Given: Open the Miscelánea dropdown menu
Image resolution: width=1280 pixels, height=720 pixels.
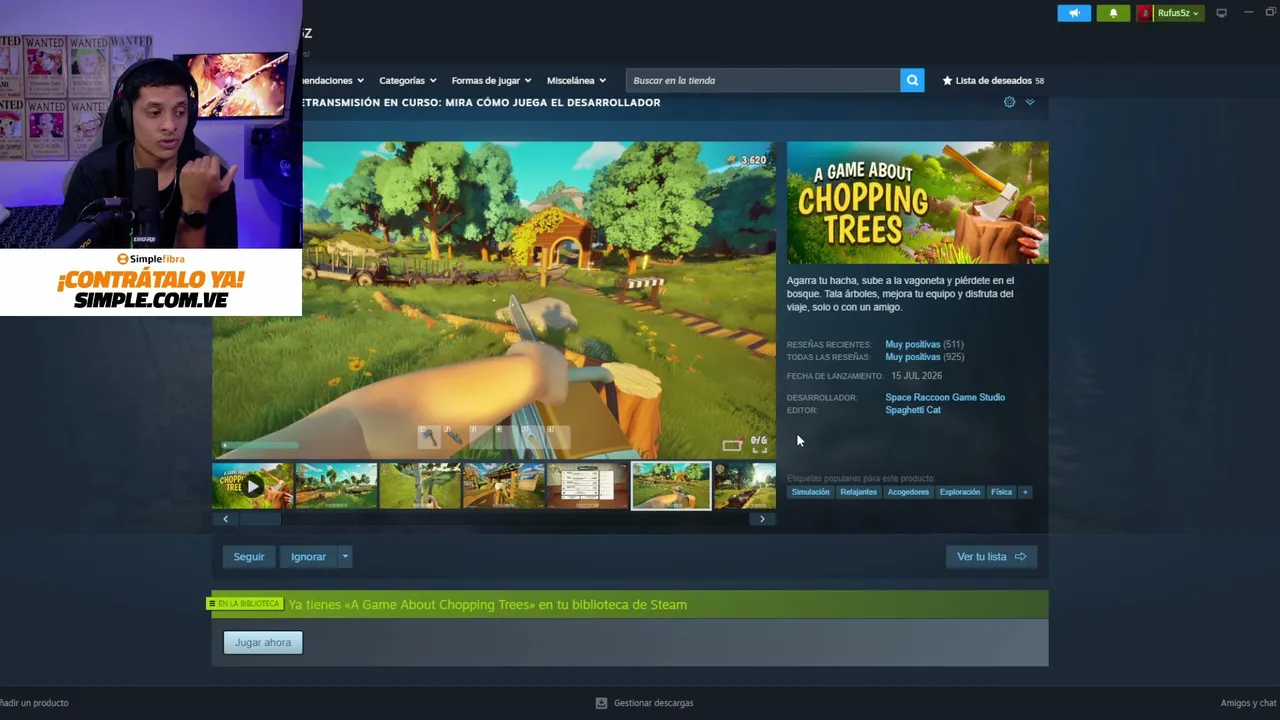Looking at the screenshot, I should click(x=576, y=80).
